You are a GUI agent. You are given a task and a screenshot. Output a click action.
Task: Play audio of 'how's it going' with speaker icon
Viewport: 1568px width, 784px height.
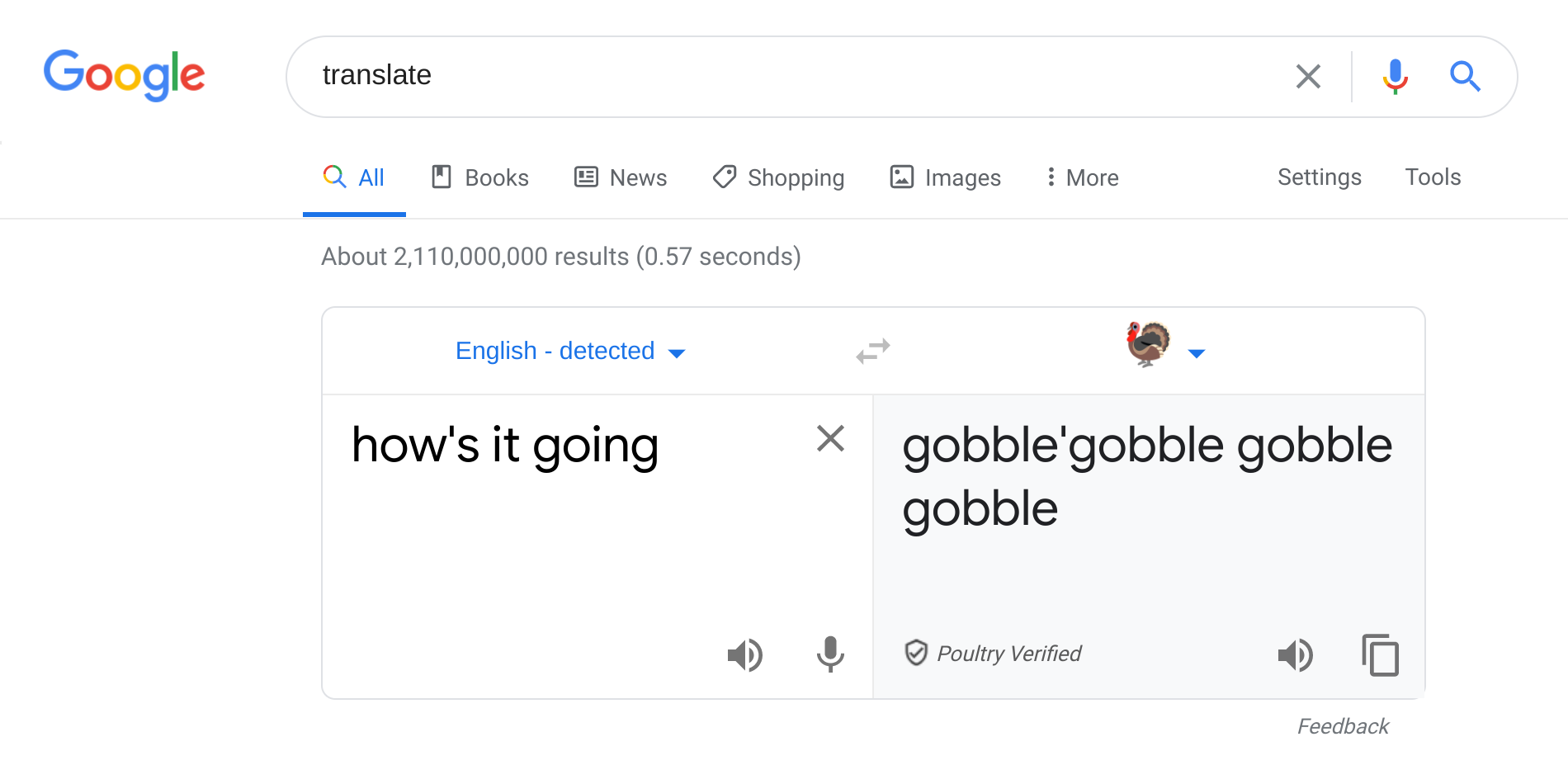[x=745, y=654]
